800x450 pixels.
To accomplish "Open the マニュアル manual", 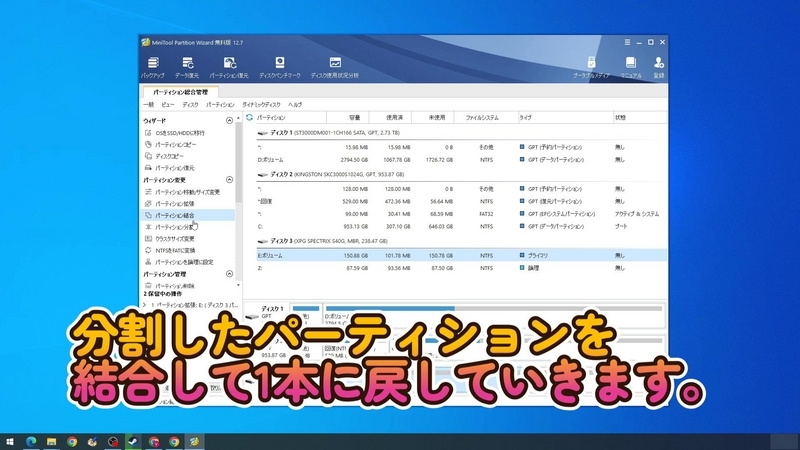I will pyautogui.click(x=631, y=67).
